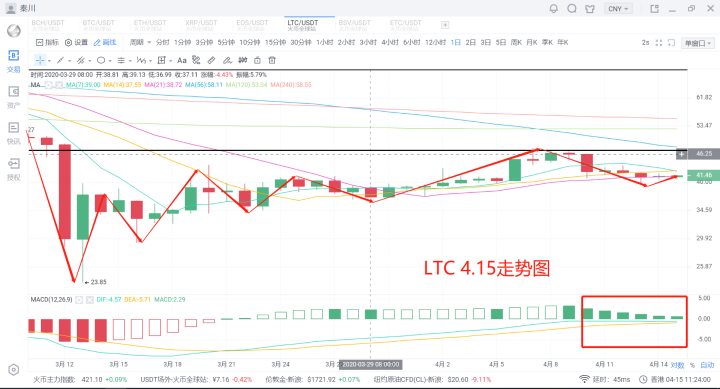Switch to BTC/USDT tab
This screenshot has width=720, height=389.
(x=99, y=25)
